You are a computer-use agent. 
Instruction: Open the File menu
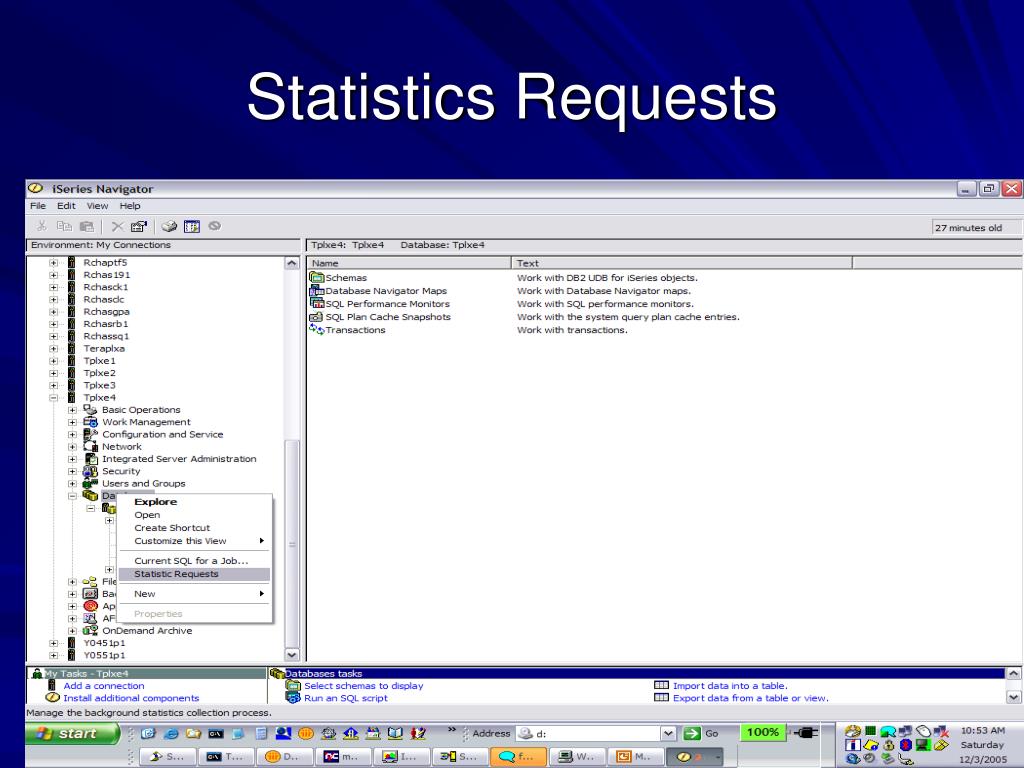(38, 206)
